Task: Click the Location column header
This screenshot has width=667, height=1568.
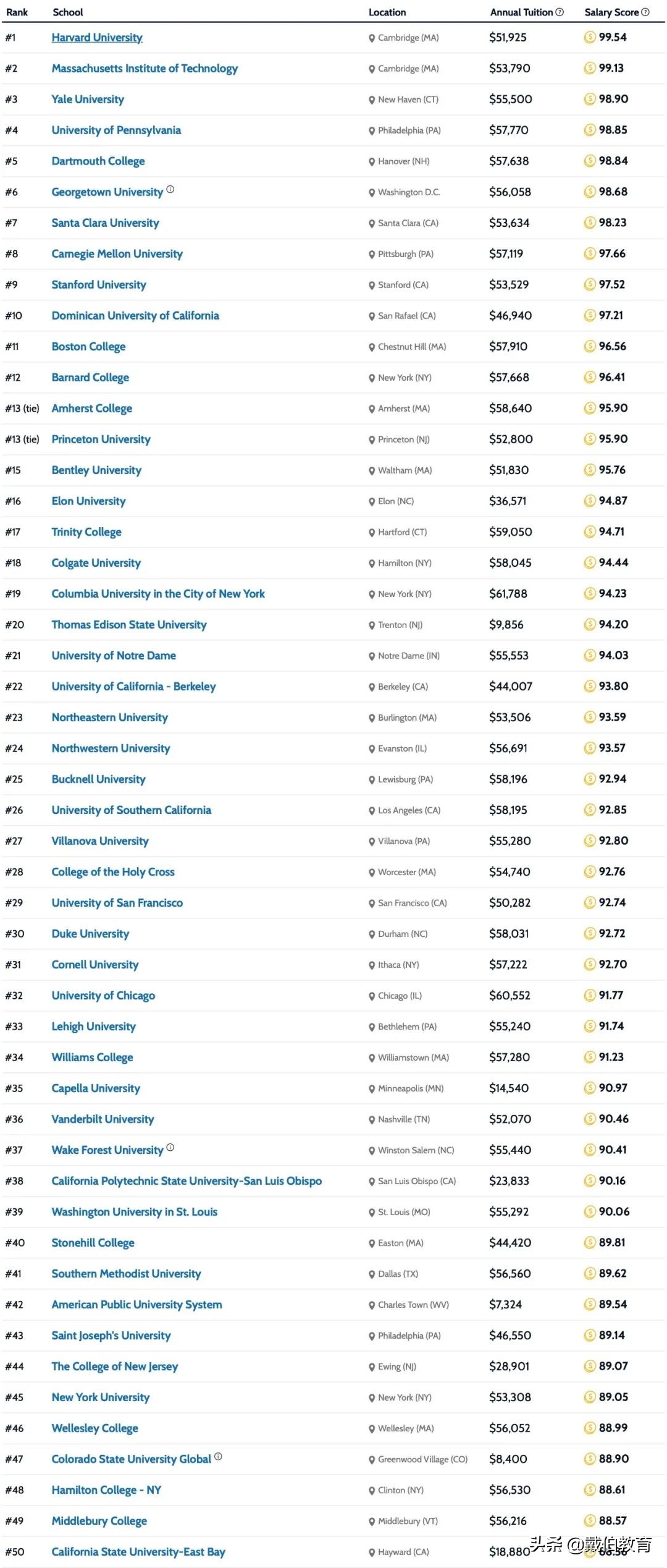Action: click(387, 12)
